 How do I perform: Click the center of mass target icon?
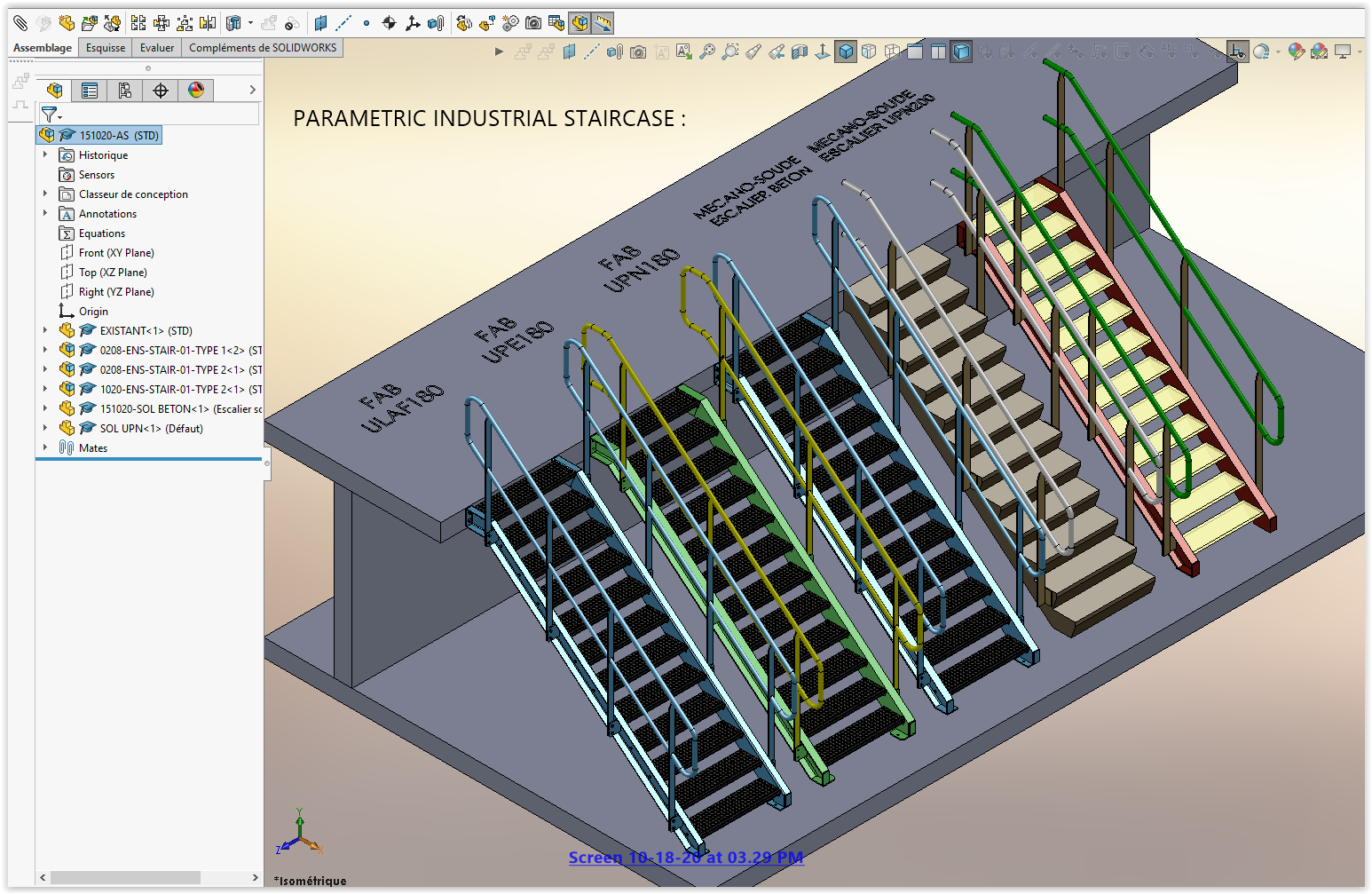pyautogui.click(x=389, y=23)
